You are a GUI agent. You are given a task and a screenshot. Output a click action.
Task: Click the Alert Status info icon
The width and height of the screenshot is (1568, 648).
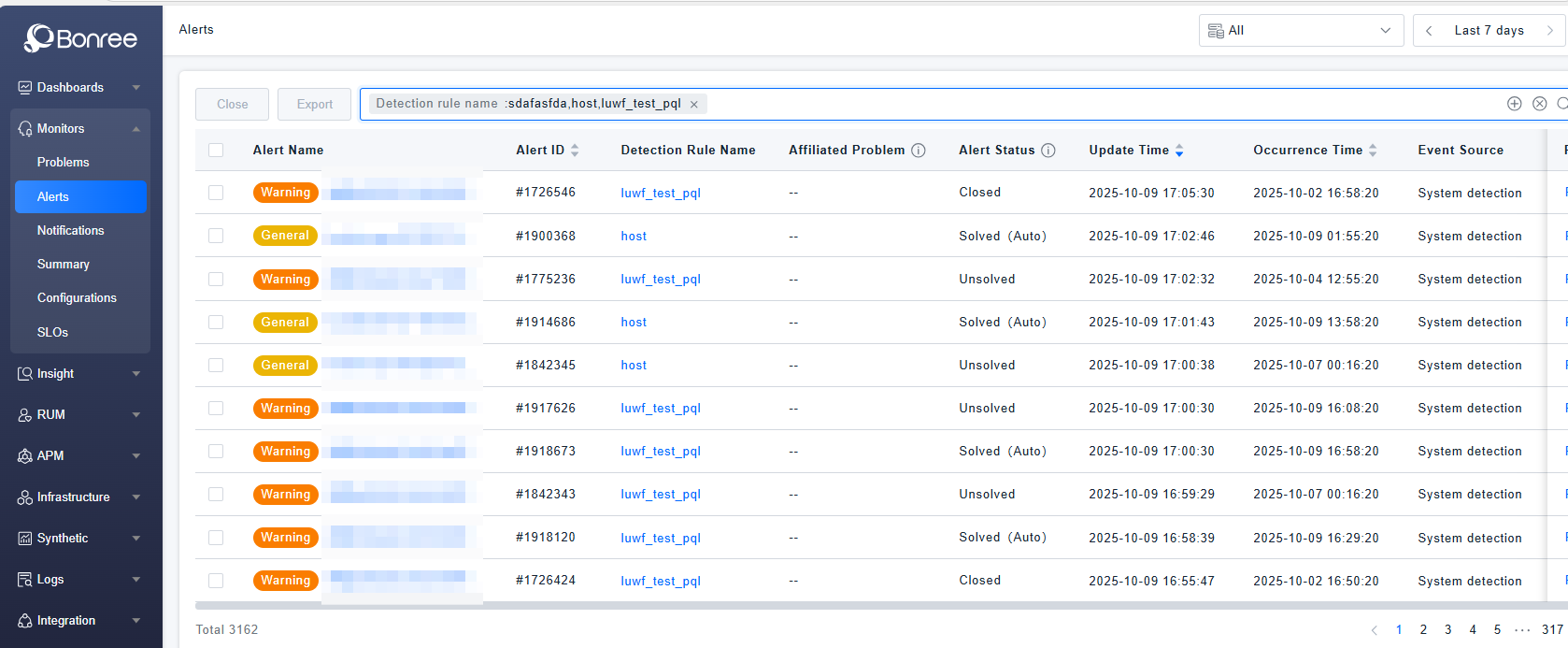tap(1048, 151)
